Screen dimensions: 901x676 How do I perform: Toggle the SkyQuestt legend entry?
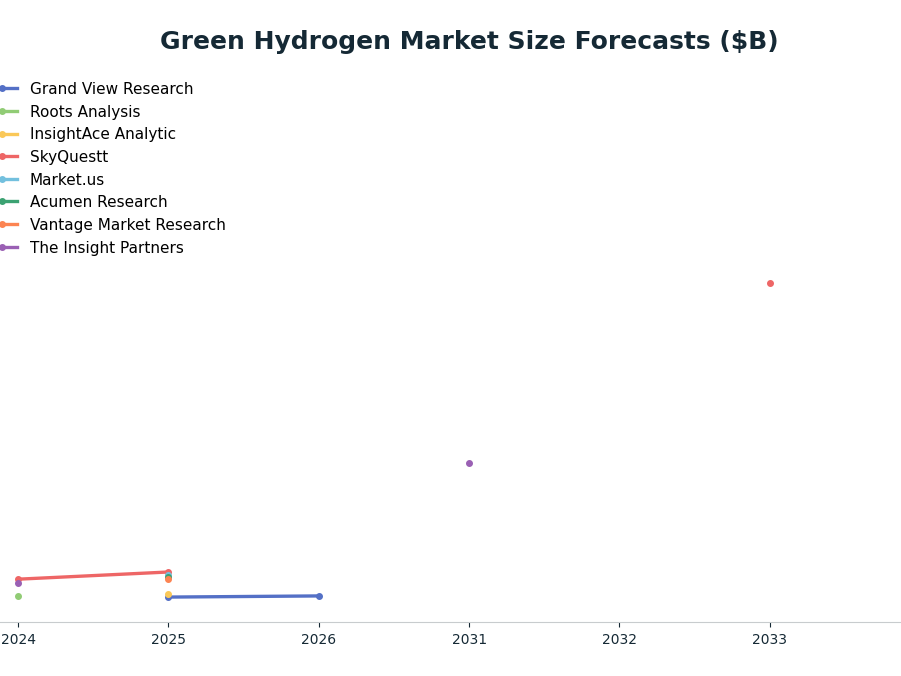point(54,156)
